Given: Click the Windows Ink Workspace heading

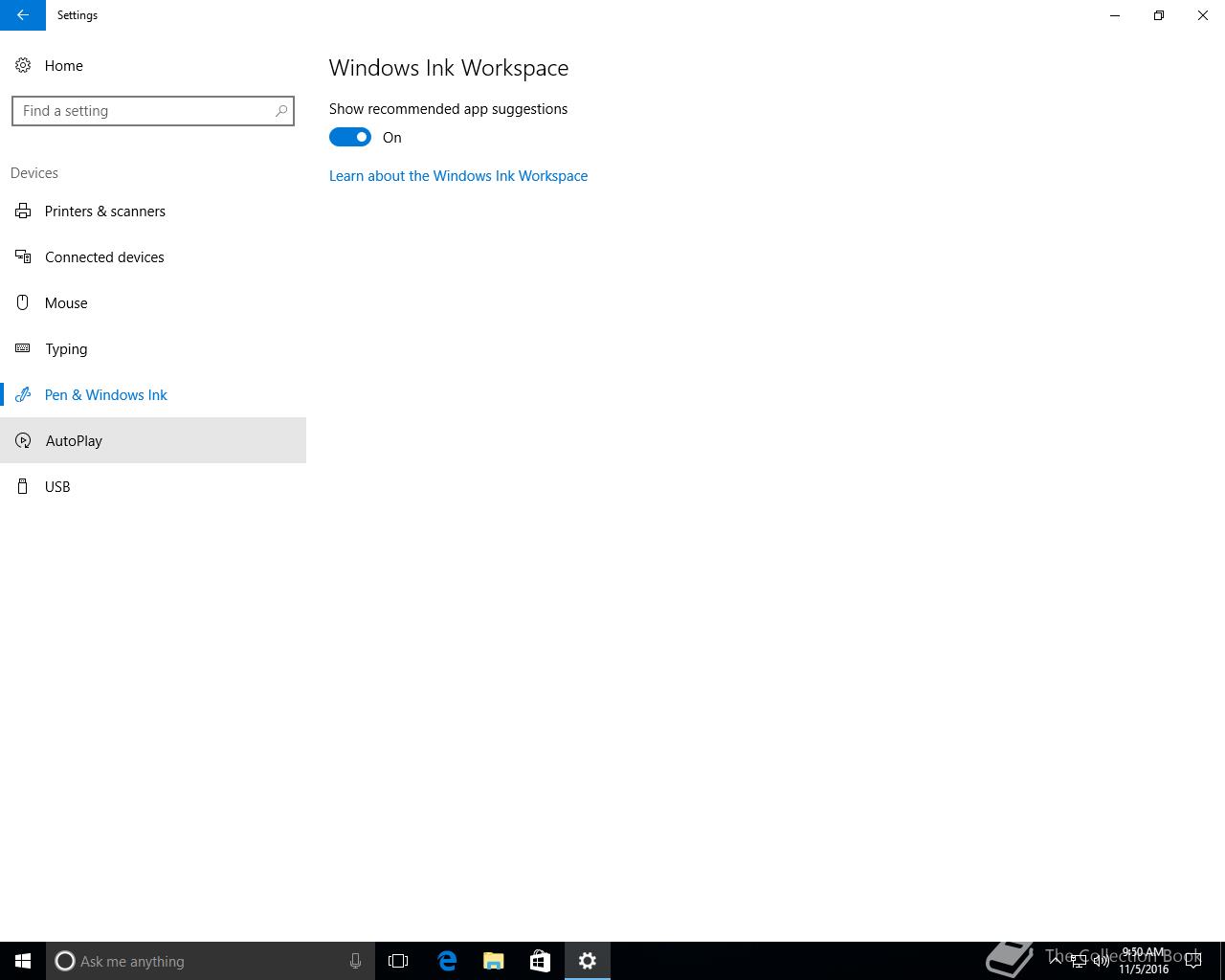Looking at the screenshot, I should [449, 68].
